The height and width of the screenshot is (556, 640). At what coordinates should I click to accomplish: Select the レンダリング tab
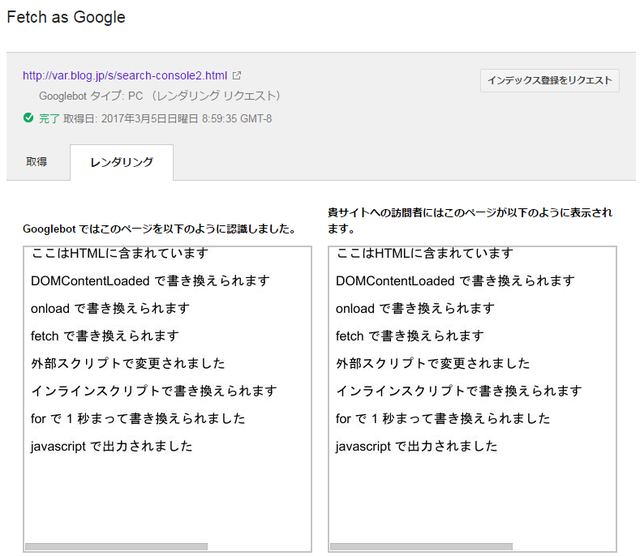tap(122, 162)
